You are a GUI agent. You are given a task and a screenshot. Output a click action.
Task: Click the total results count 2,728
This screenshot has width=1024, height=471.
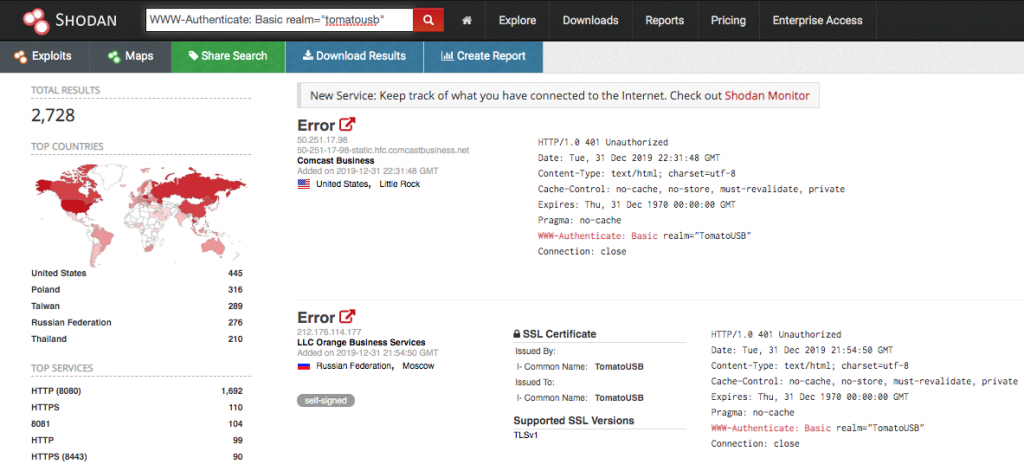tap(53, 116)
